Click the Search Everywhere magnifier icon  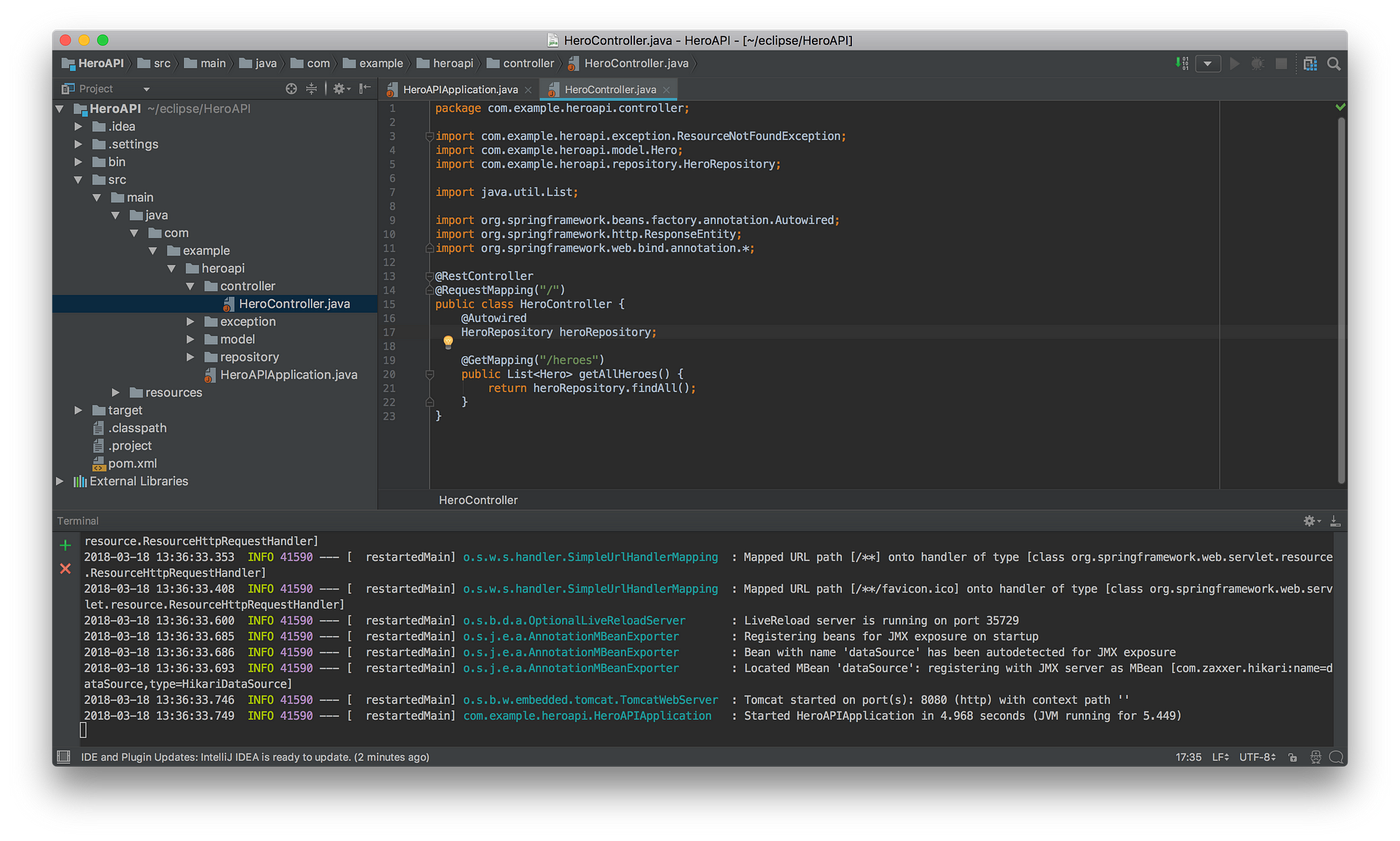pyautogui.click(x=1334, y=64)
